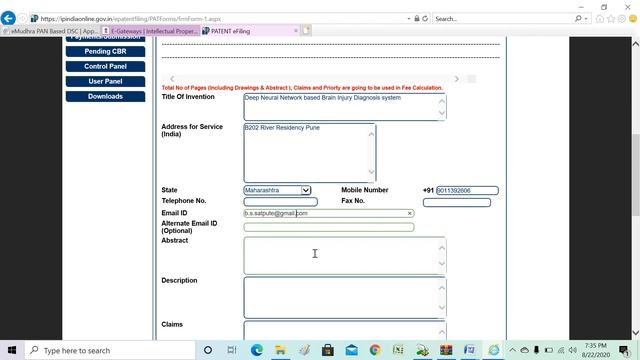Click the network tray icon

tap(561, 350)
